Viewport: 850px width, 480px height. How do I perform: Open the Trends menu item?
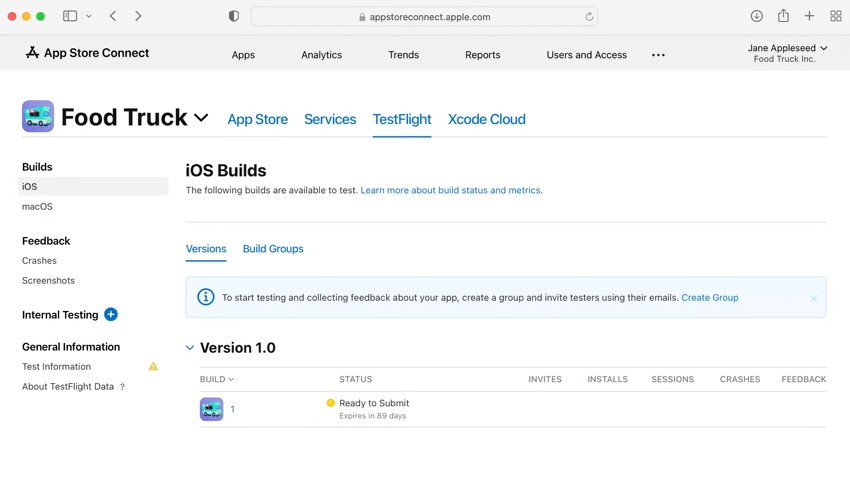pyautogui.click(x=403, y=55)
